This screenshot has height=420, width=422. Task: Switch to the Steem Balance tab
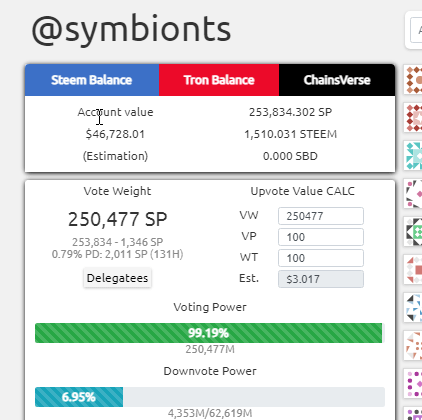click(x=92, y=80)
